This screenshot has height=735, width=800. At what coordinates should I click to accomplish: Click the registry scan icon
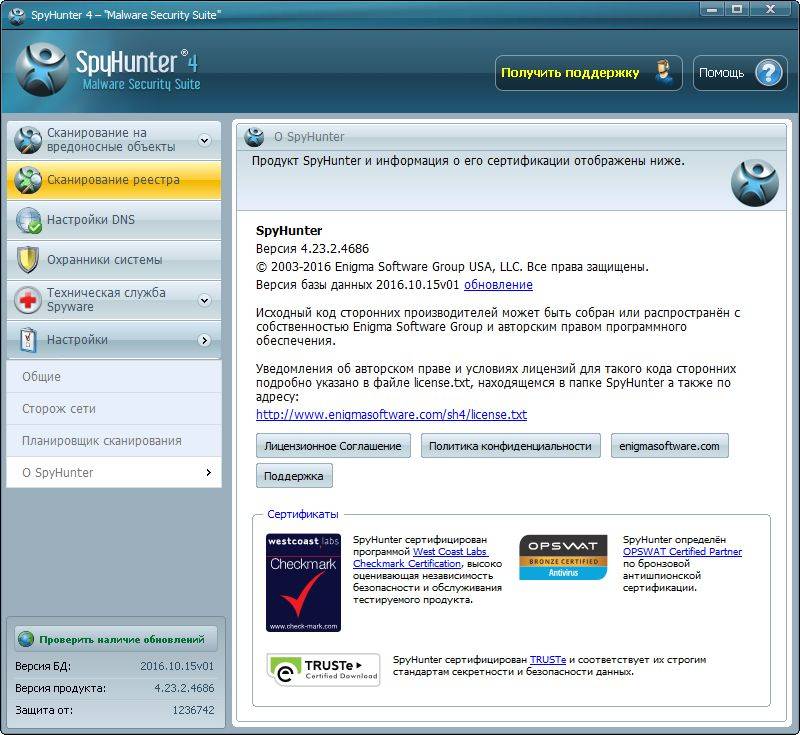[x=28, y=180]
